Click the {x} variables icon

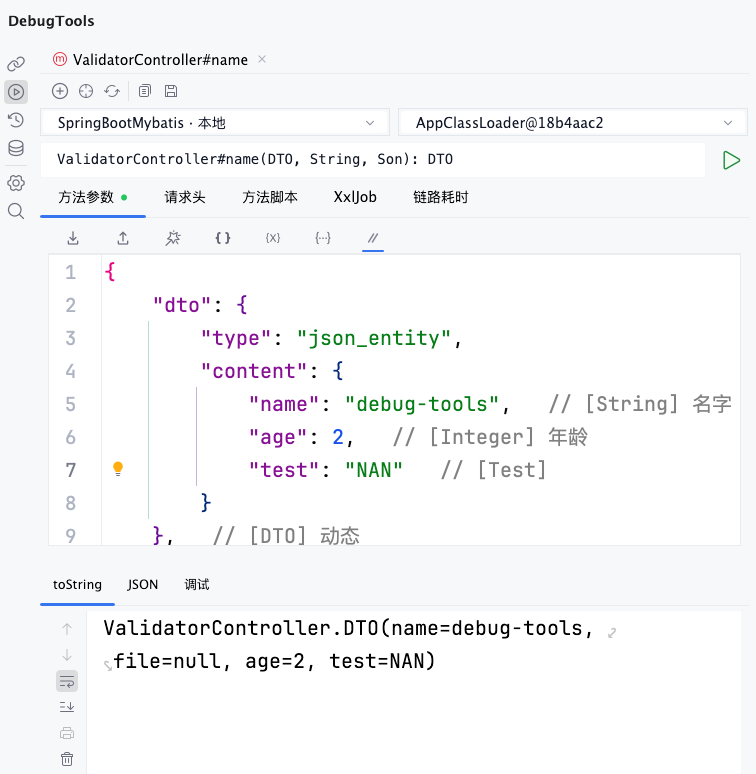tap(273, 238)
